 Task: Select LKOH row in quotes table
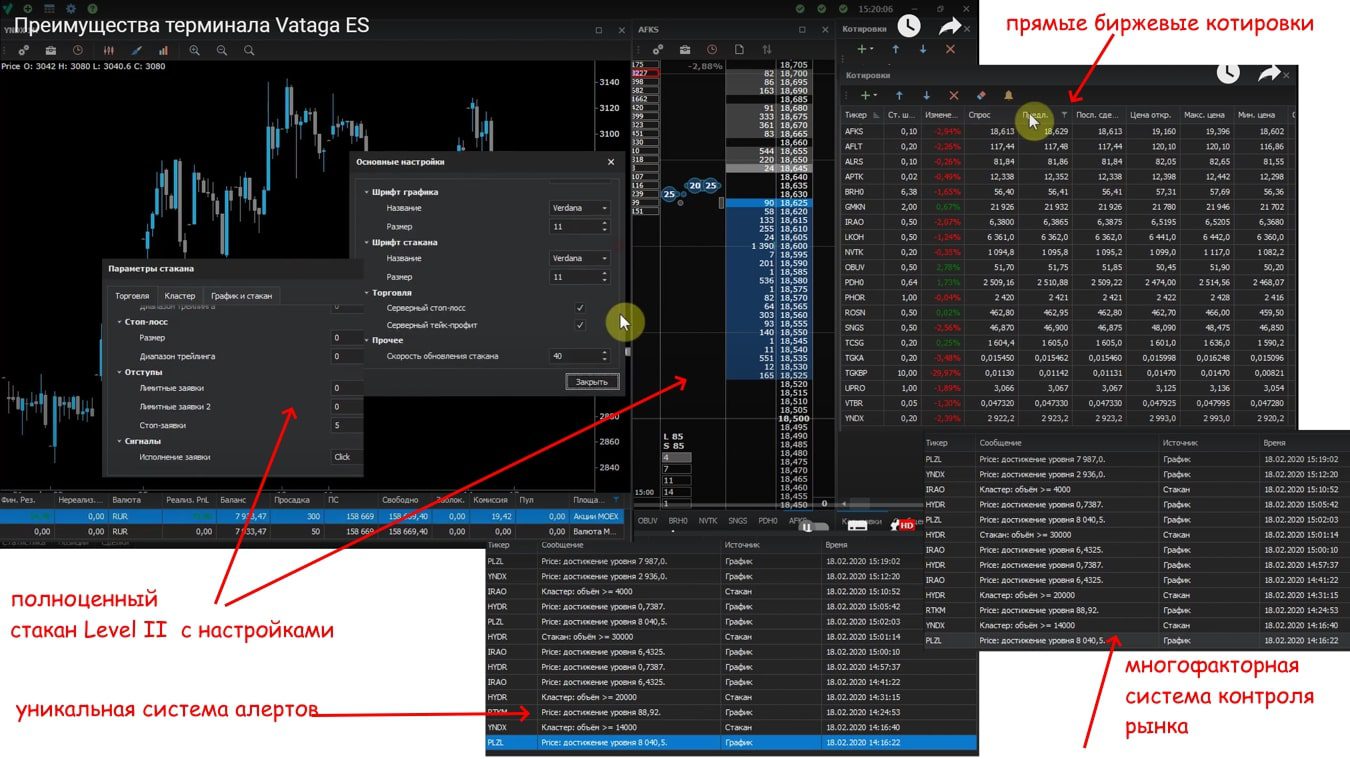coord(1069,237)
